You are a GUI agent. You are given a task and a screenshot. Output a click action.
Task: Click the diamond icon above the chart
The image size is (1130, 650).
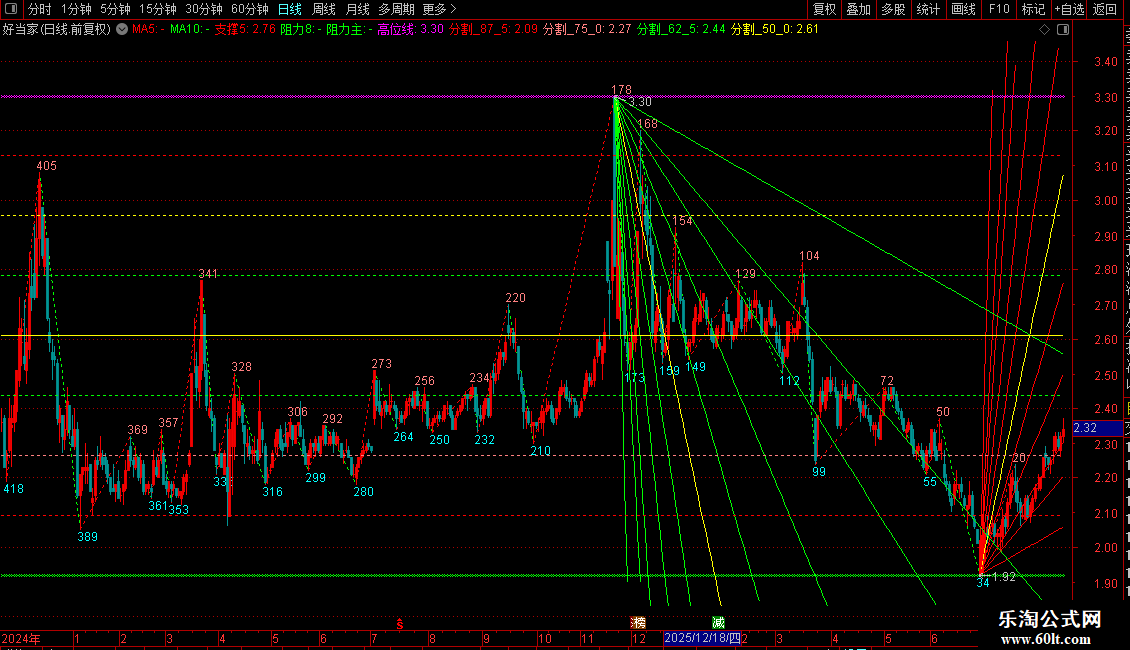tap(1044, 30)
